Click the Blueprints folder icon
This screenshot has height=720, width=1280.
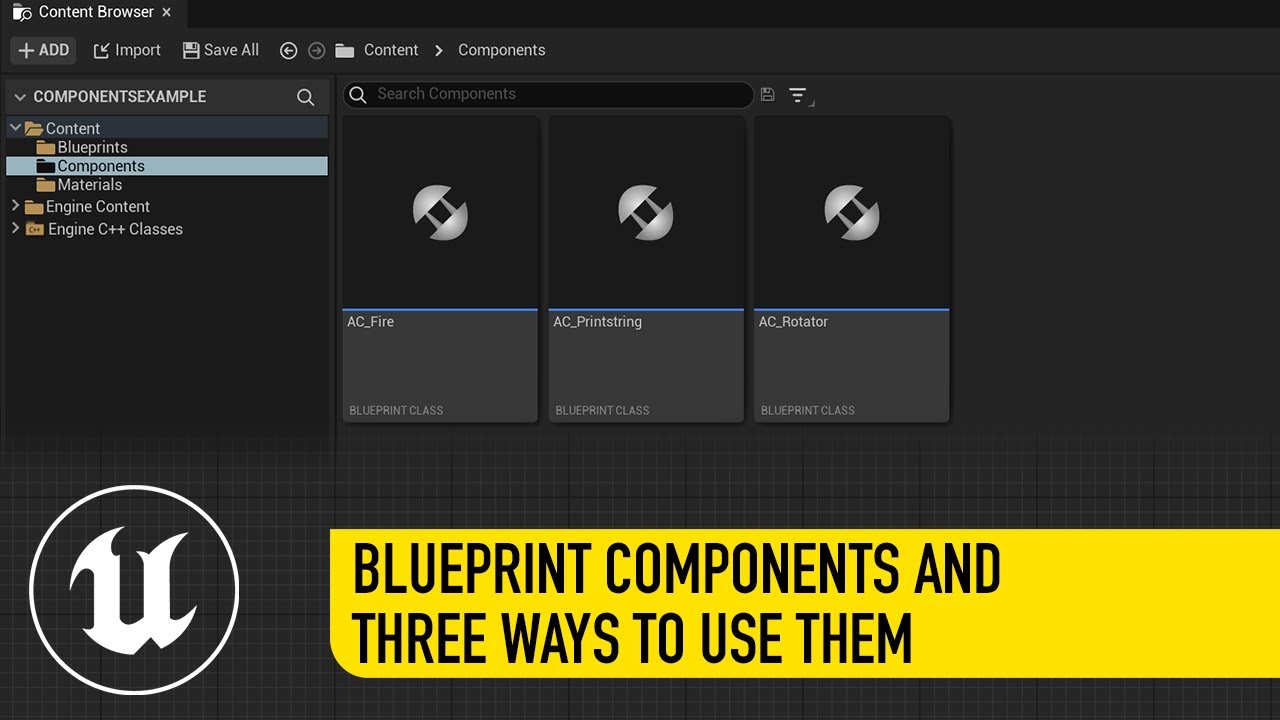pyautogui.click(x=46, y=147)
